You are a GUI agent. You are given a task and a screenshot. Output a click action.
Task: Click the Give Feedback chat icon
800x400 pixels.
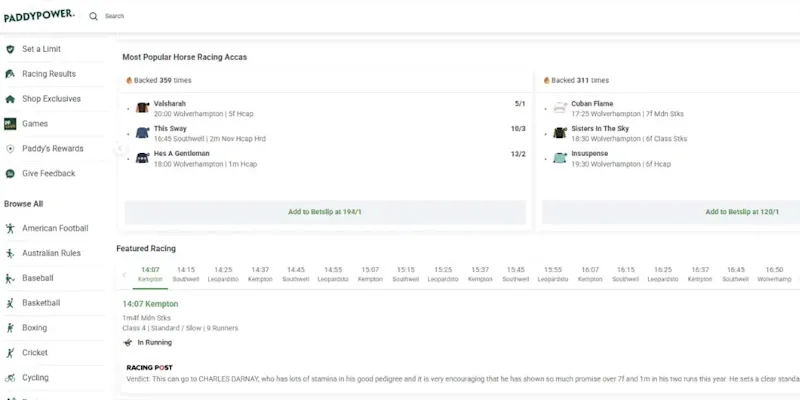click(x=10, y=173)
